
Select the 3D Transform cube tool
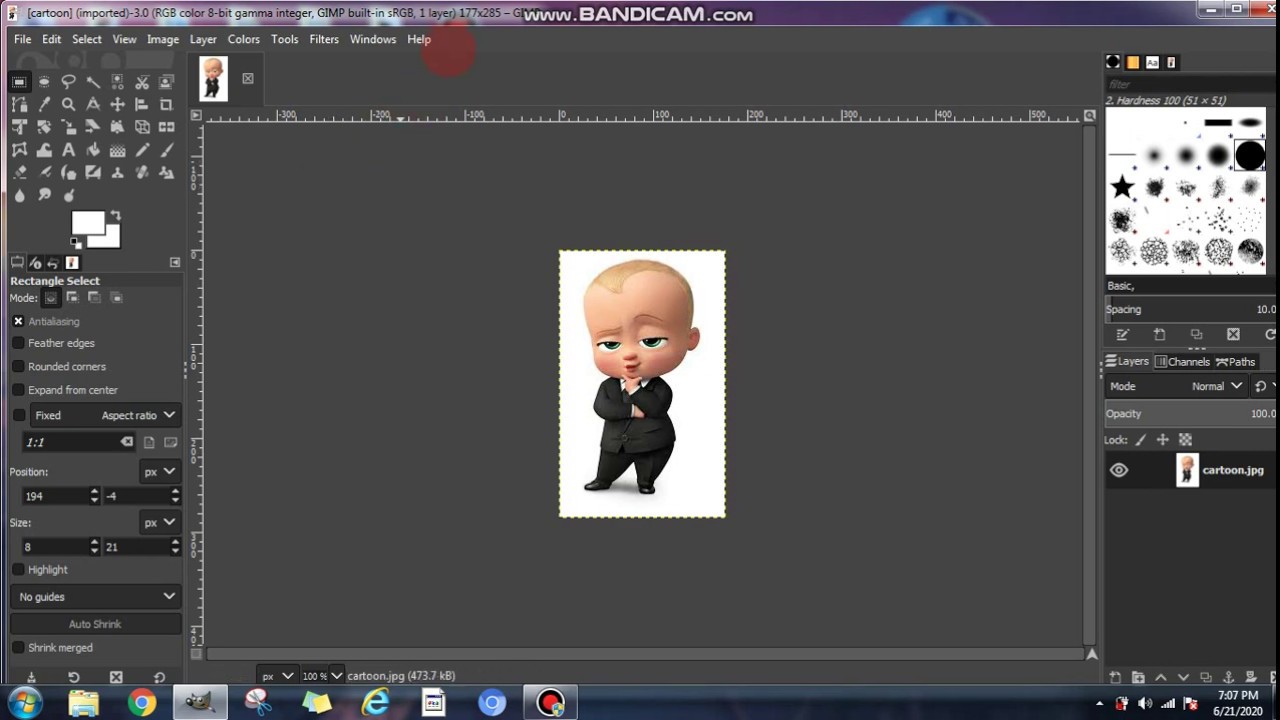click(142, 127)
